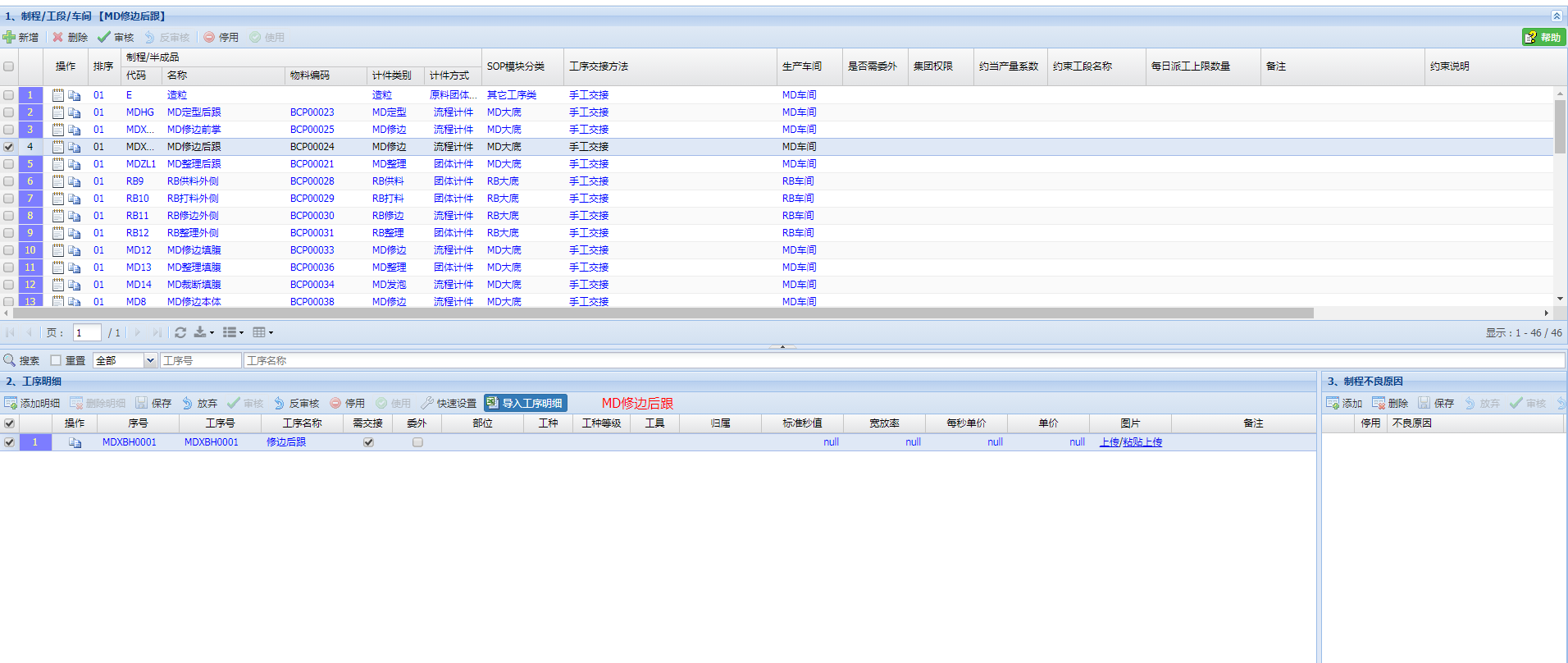1568x663 pixels.
Task: Click 添加 in the 制程不良原因 toolbar
Action: tap(1344, 403)
